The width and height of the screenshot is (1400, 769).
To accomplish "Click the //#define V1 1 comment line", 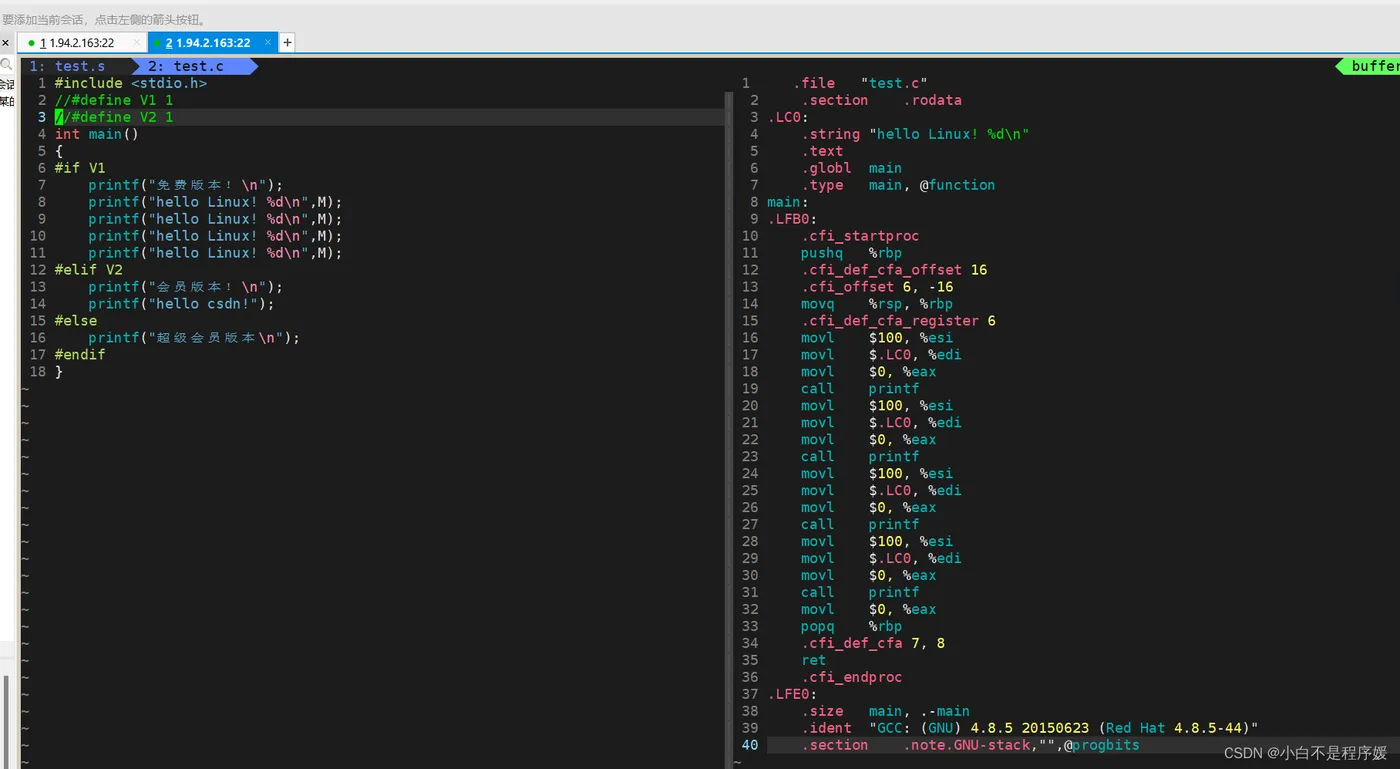I will pyautogui.click(x=114, y=100).
